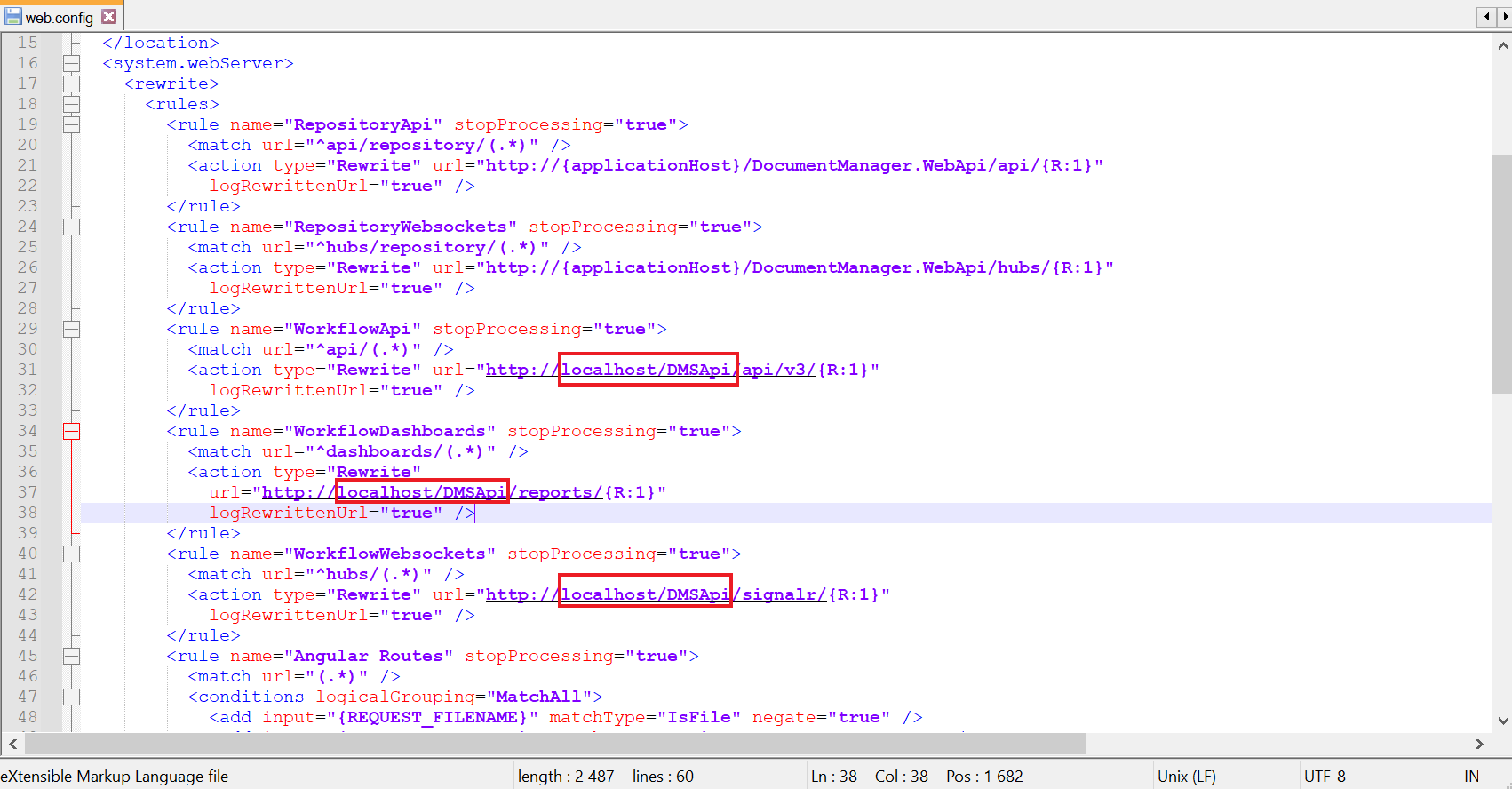
Task: Click the Unix (LF) line ending status field
Action: click(1187, 776)
